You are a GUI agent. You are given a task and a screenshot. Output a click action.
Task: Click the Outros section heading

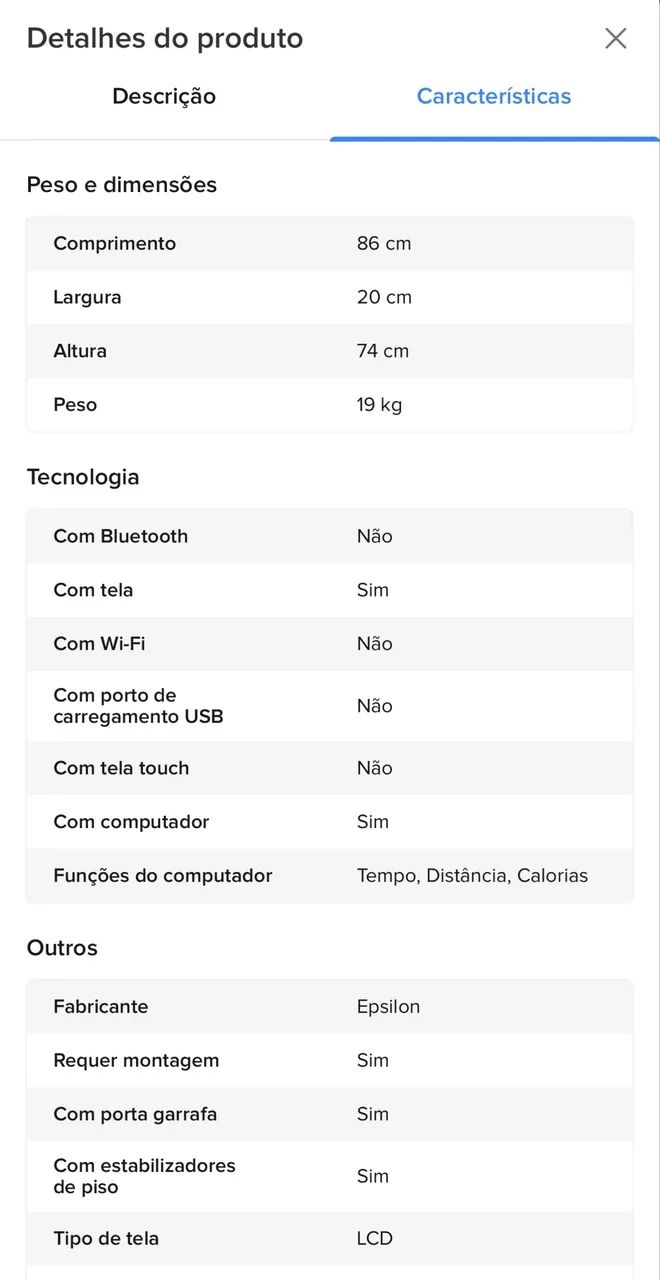click(62, 948)
